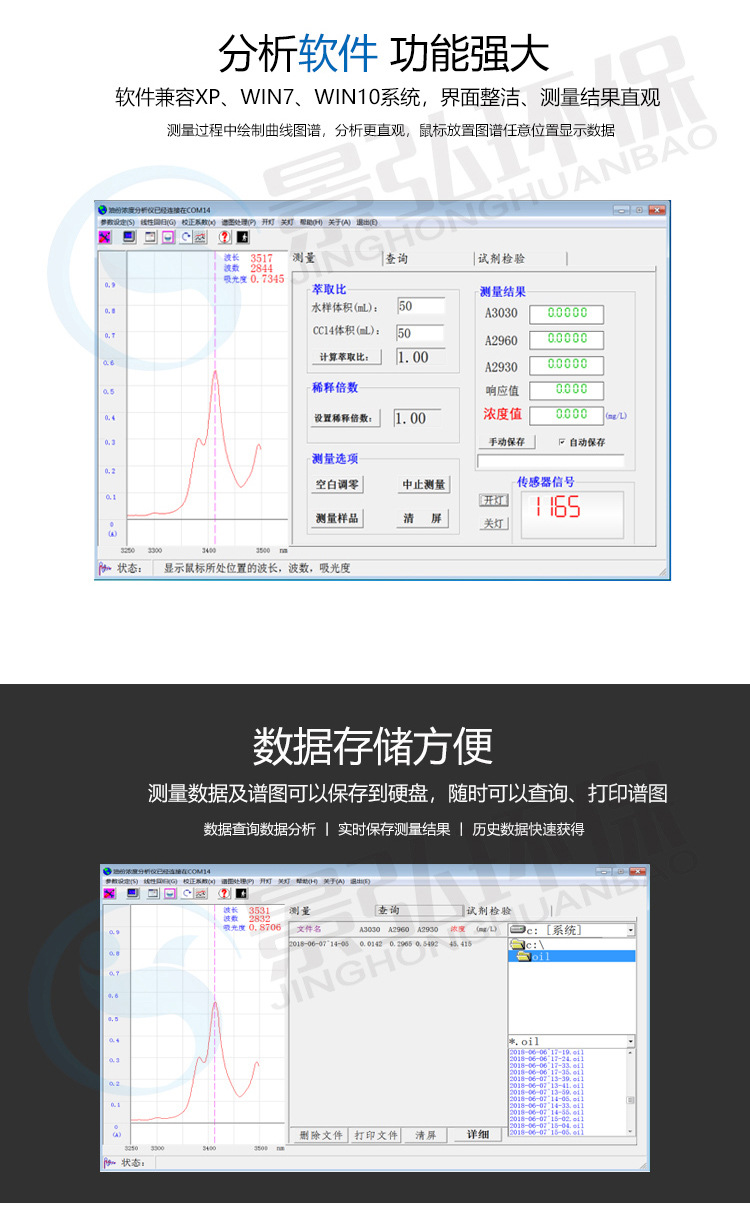Click the blue monitor icon in the data query window toolbar
This screenshot has width=750, height=1216.
(132, 893)
